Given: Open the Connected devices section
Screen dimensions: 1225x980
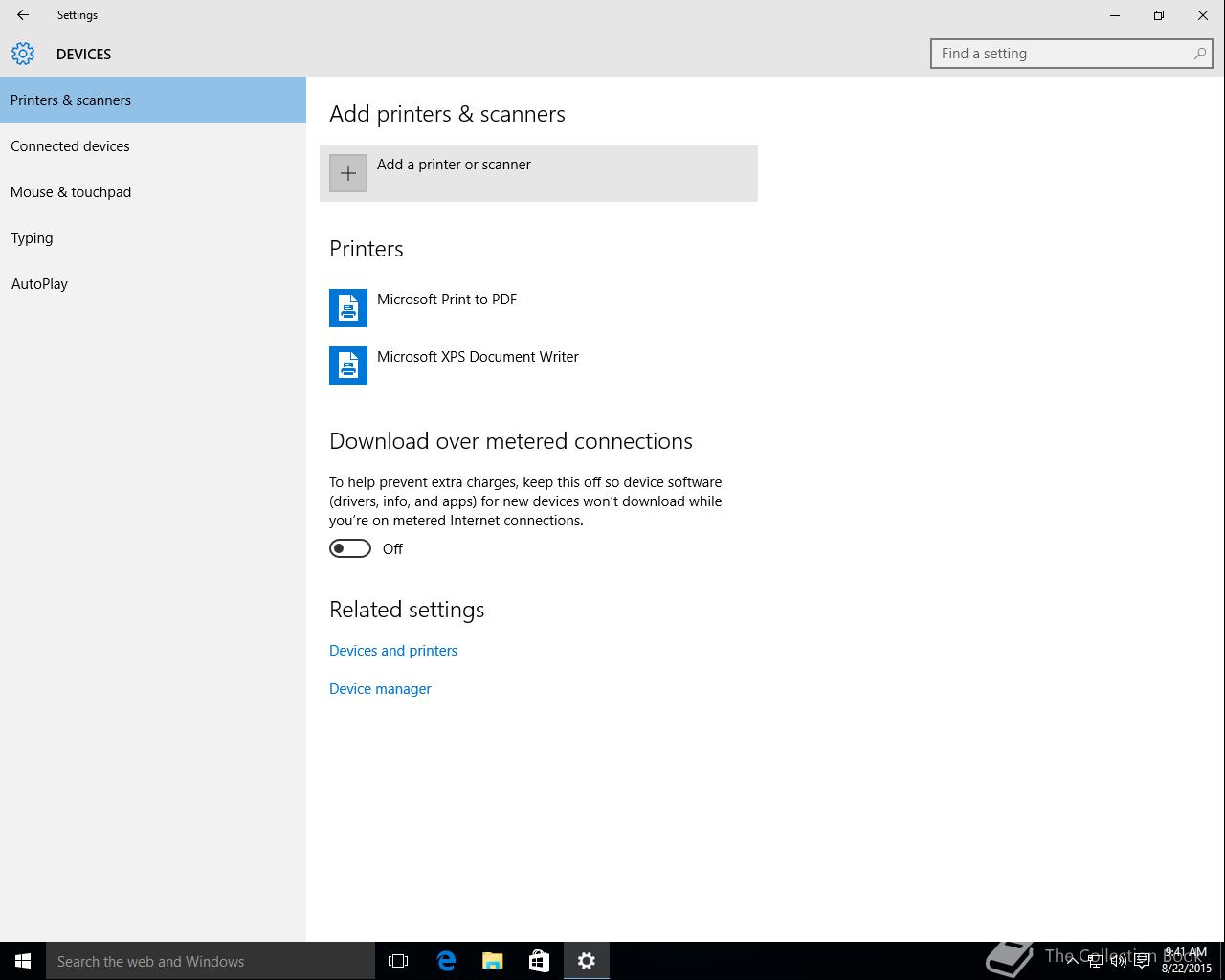Looking at the screenshot, I should point(153,145).
